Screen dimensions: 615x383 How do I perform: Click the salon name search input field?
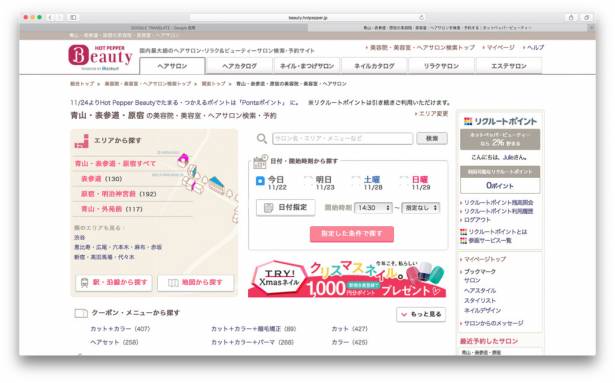(342, 139)
